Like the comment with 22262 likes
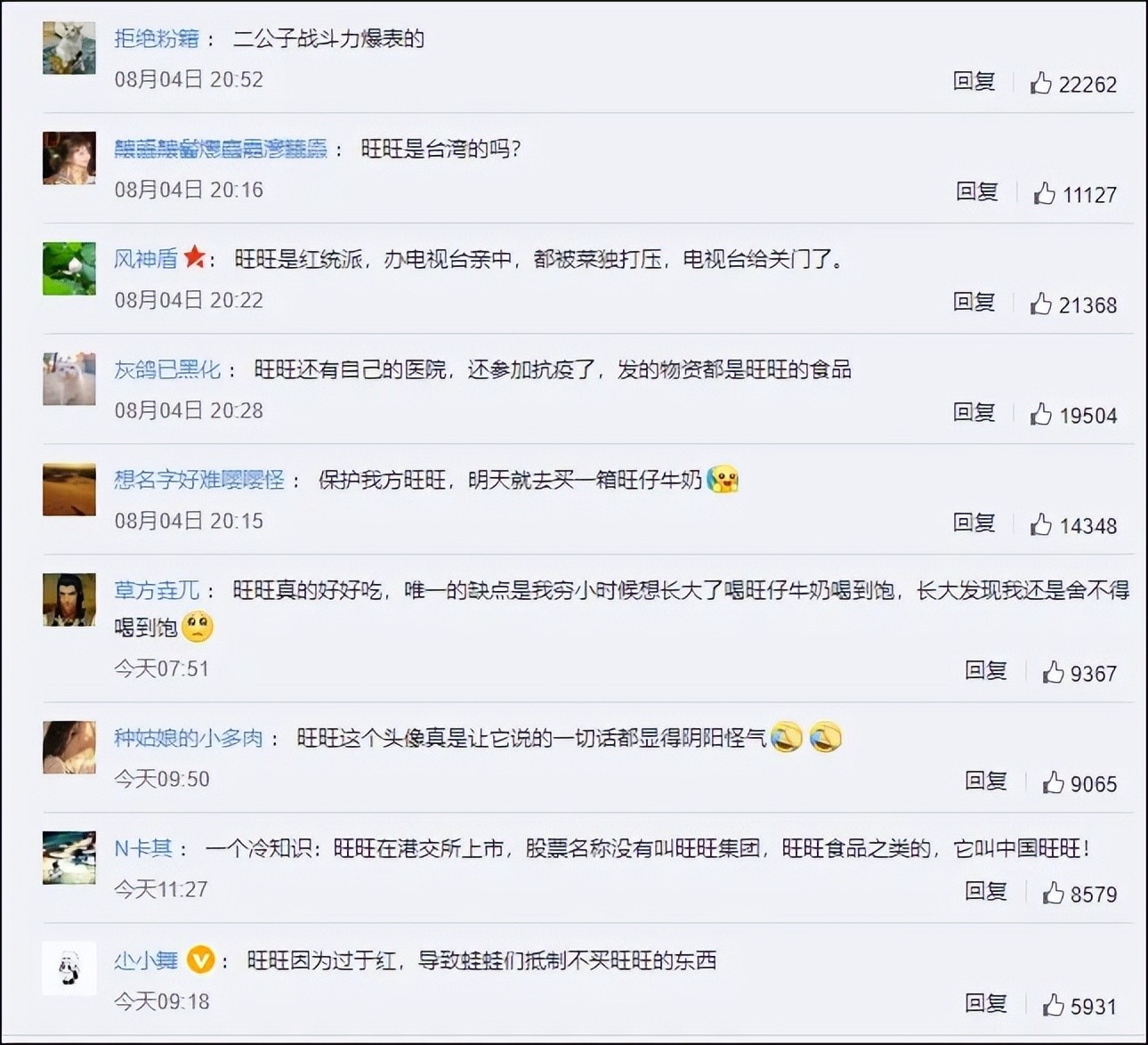 tap(1040, 83)
